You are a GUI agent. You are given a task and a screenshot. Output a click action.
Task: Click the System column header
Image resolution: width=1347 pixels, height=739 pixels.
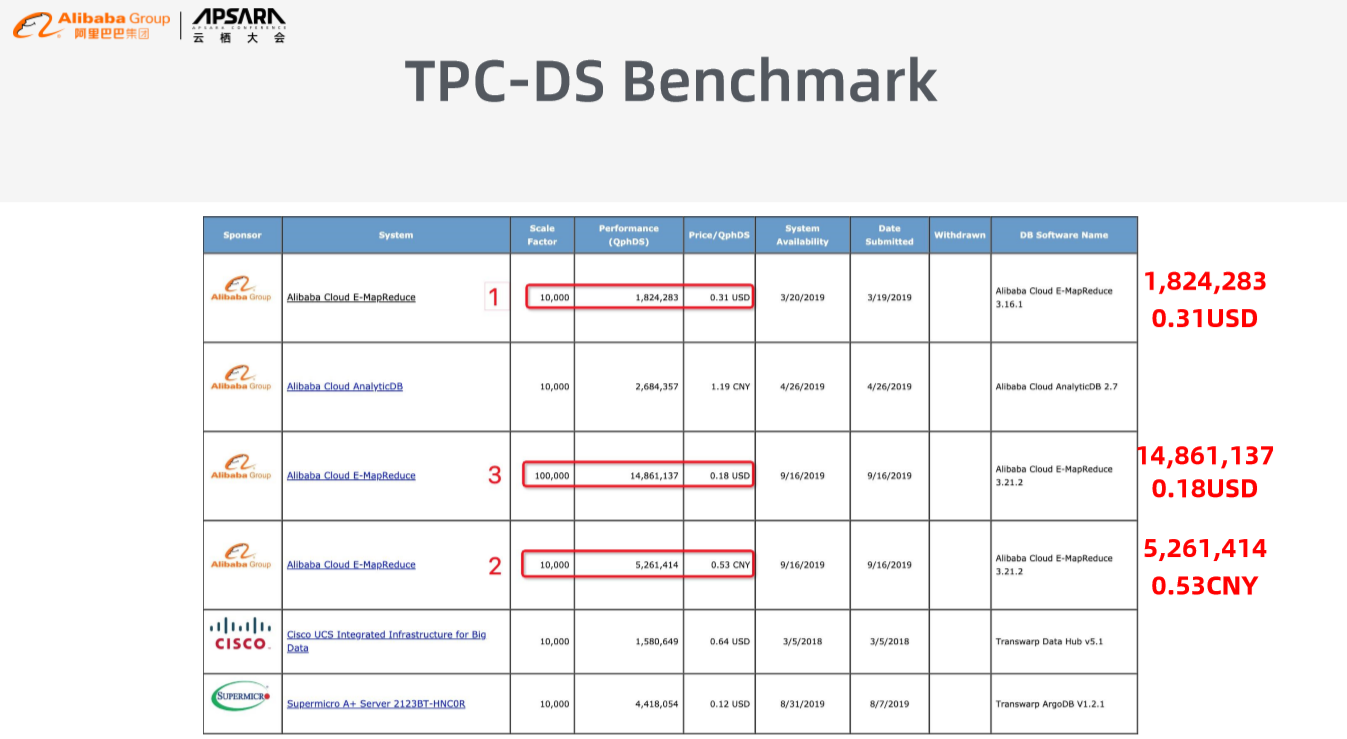click(x=396, y=235)
